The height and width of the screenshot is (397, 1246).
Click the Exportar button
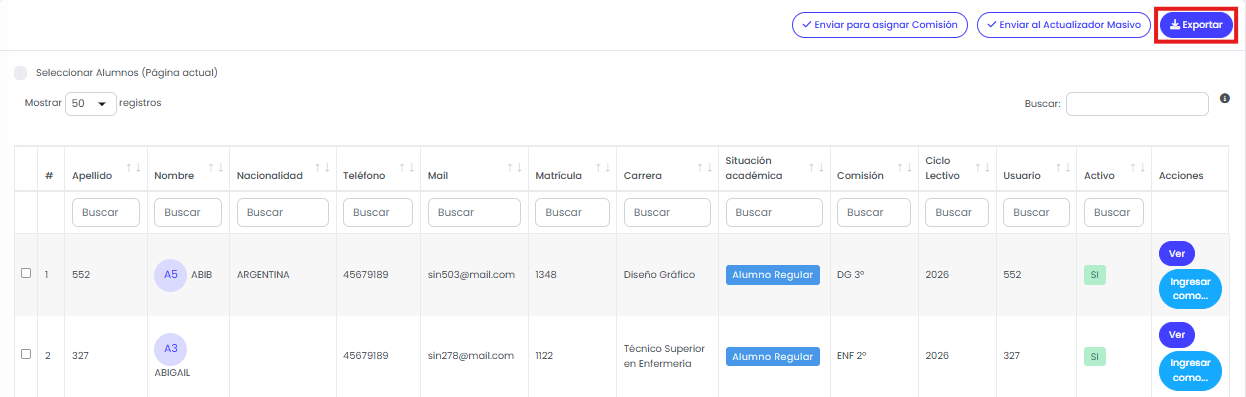click(x=1196, y=25)
